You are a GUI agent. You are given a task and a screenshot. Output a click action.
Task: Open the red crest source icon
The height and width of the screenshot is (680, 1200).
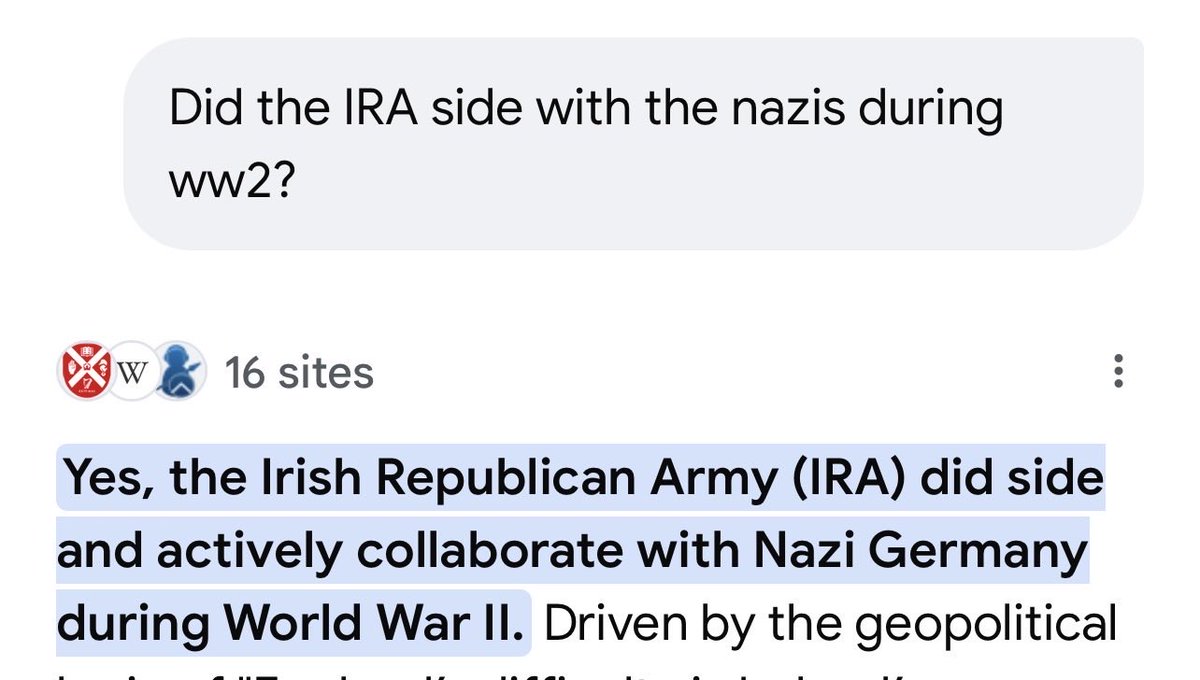click(x=83, y=372)
